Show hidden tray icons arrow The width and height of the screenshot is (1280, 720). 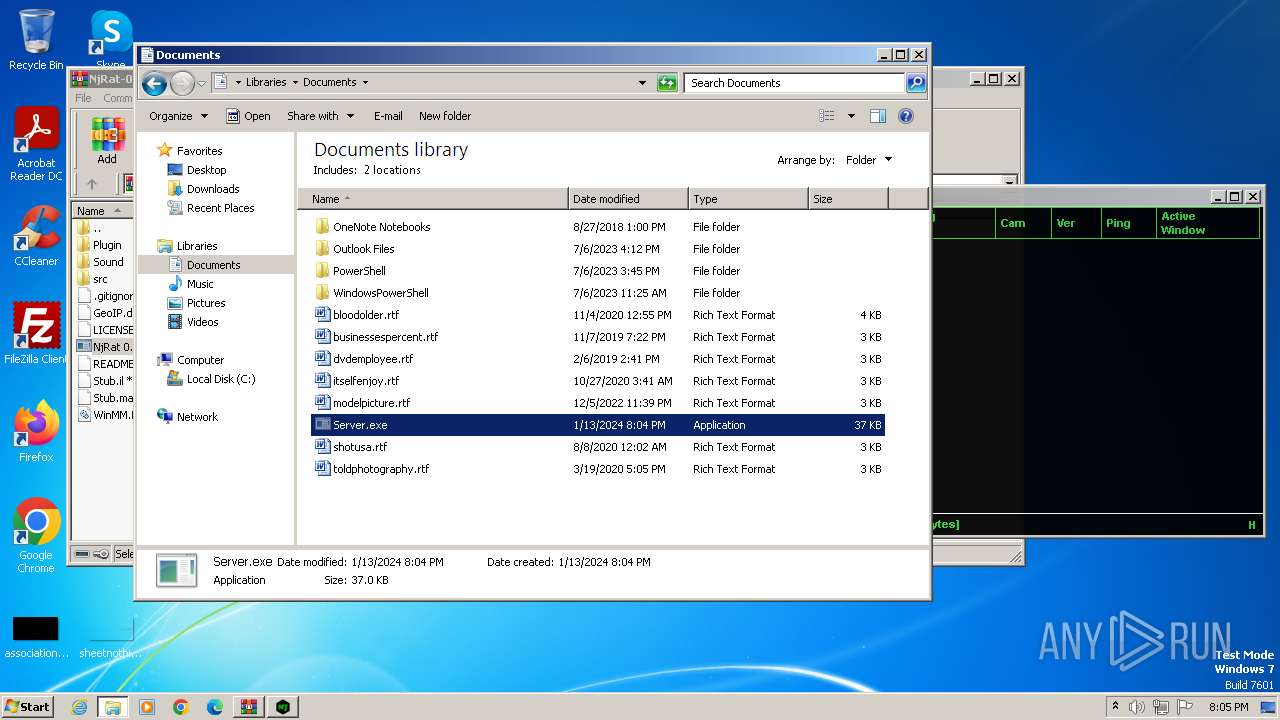[1116, 707]
